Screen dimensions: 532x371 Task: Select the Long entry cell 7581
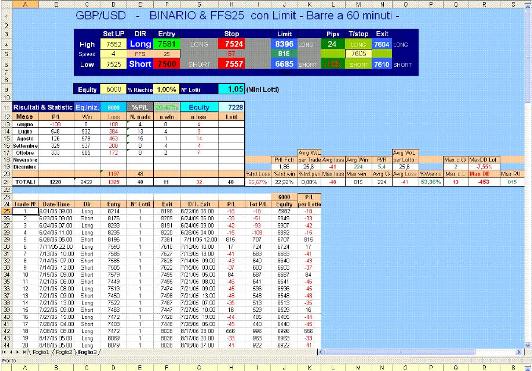click(x=167, y=44)
